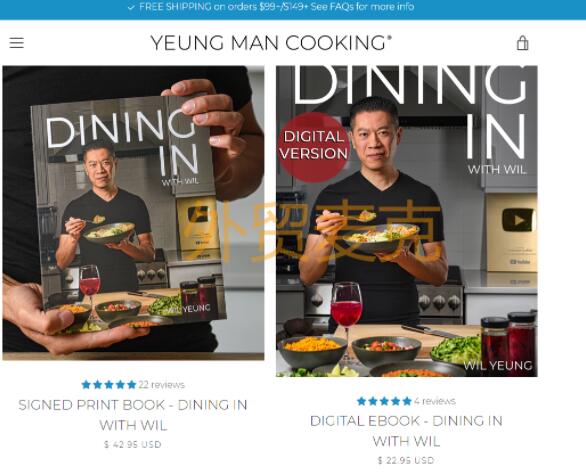Image resolution: width=586 pixels, height=474 pixels.
Task: Click YouTube play button plaque on ebook cover
Action: (x=518, y=220)
